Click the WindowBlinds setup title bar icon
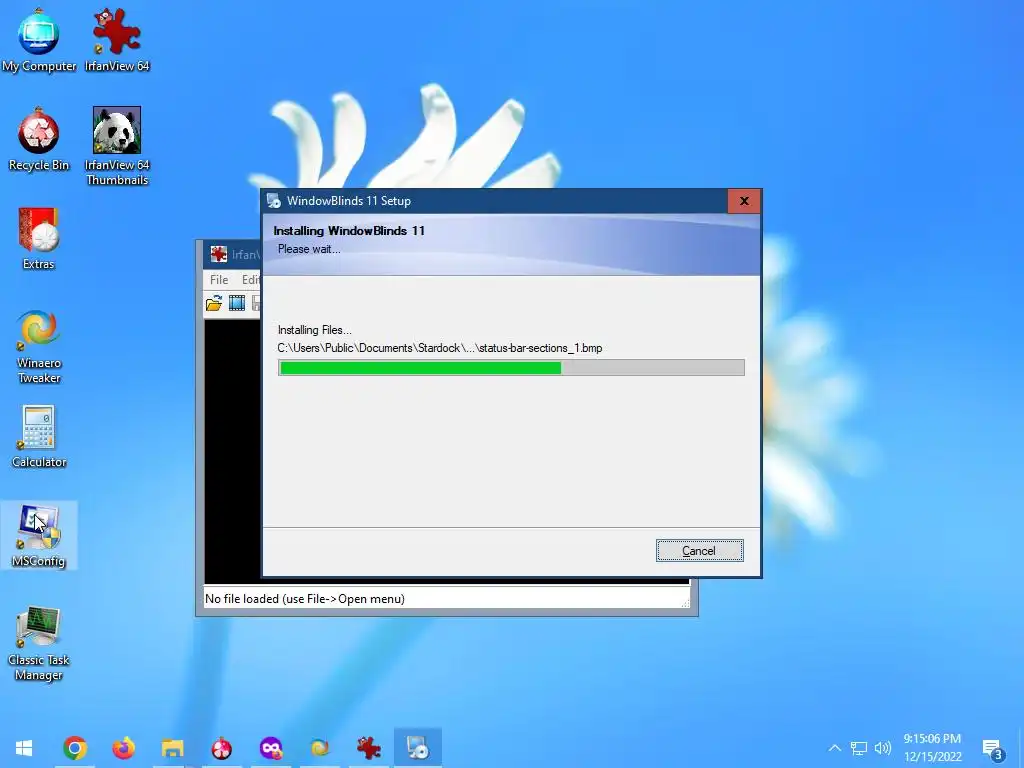The image size is (1024, 768). [274, 201]
